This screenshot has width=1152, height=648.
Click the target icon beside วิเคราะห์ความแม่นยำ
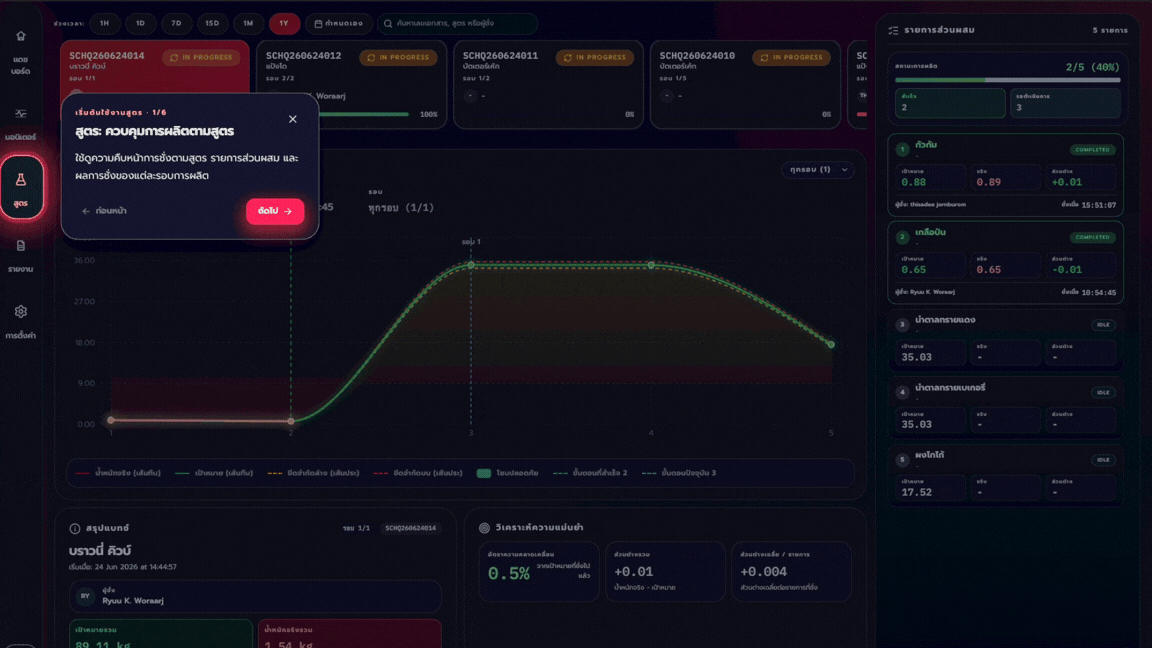[484, 528]
